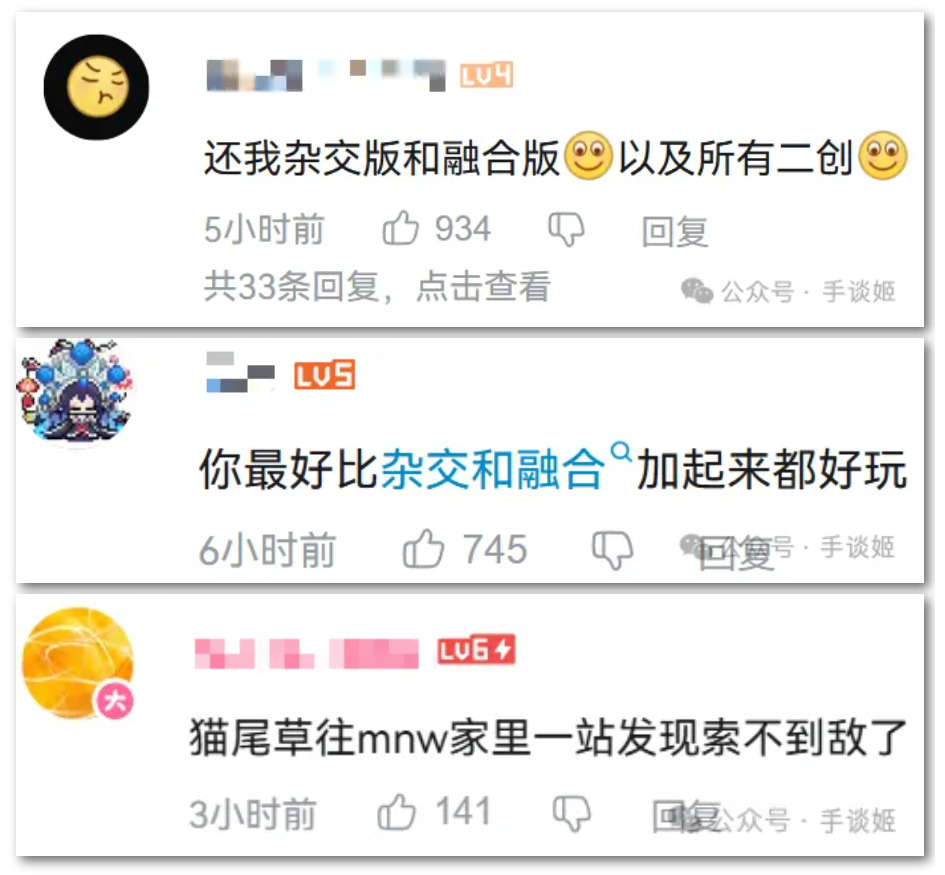
Task: Click the pink blurred username
Action: [x=307, y=653]
